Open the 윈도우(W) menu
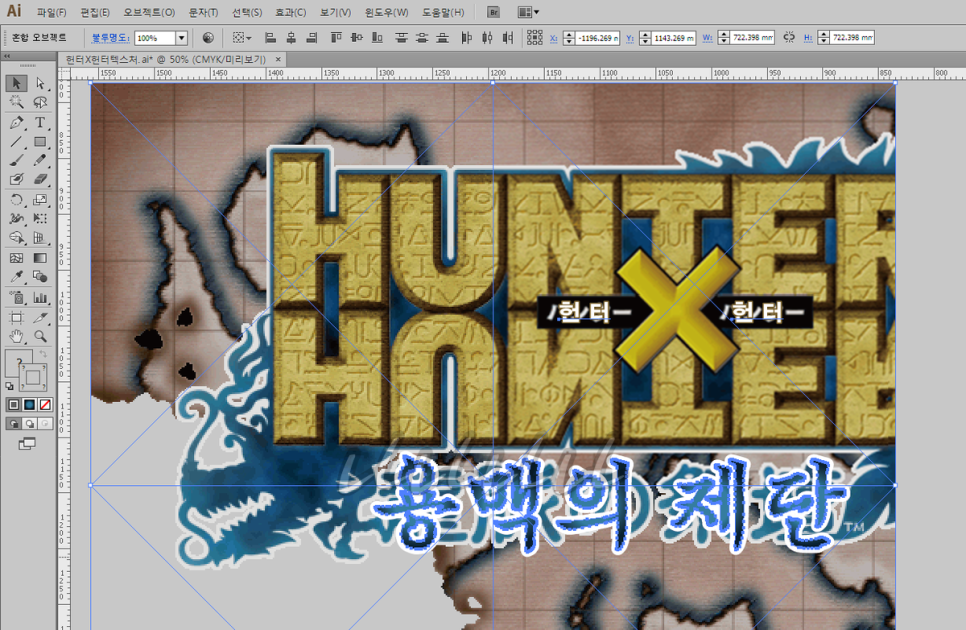Image resolution: width=966 pixels, height=630 pixels. click(386, 12)
